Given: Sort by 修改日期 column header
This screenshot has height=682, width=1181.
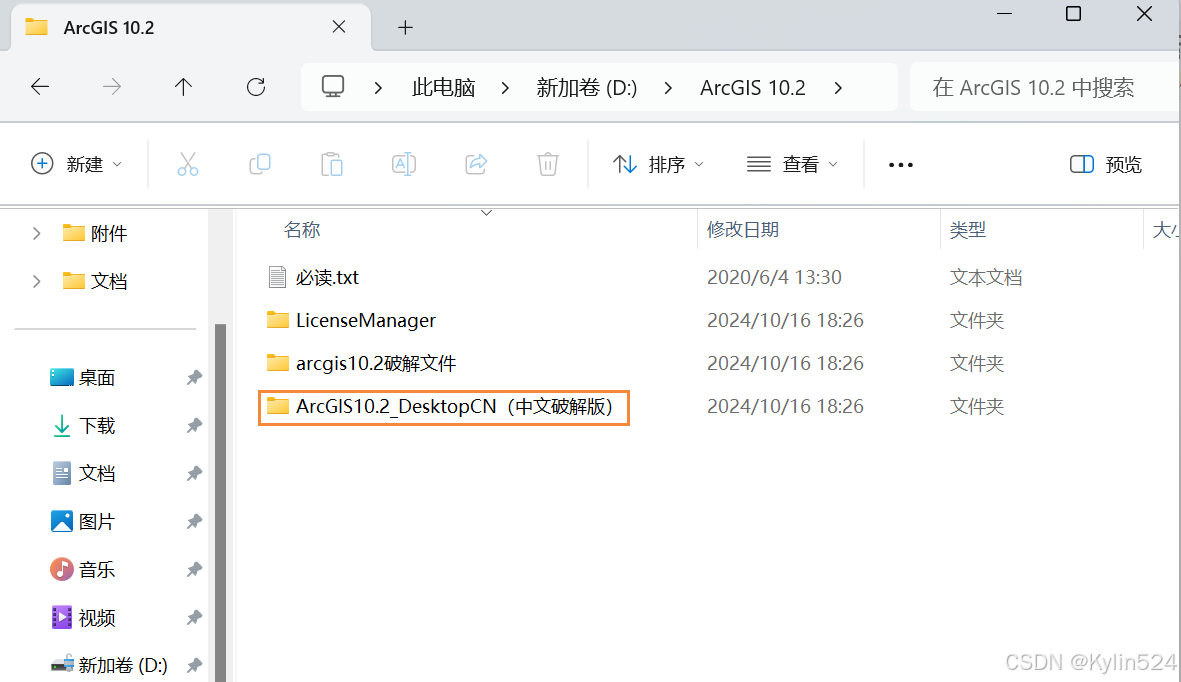Looking at the screenshot, I should tap(743, 230).
